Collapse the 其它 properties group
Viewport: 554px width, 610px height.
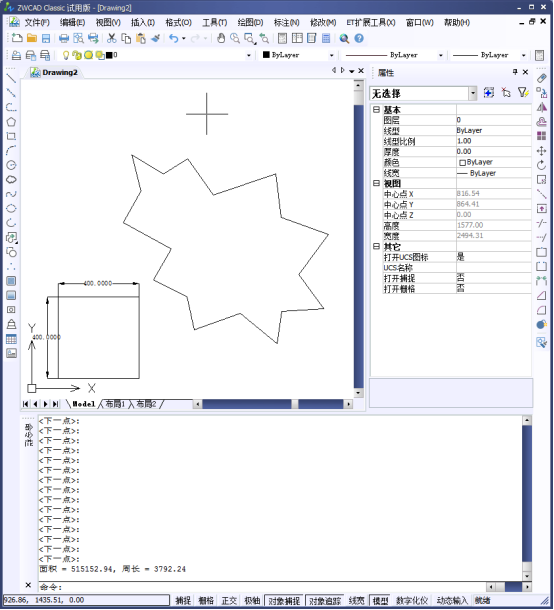tap(376, 246)
